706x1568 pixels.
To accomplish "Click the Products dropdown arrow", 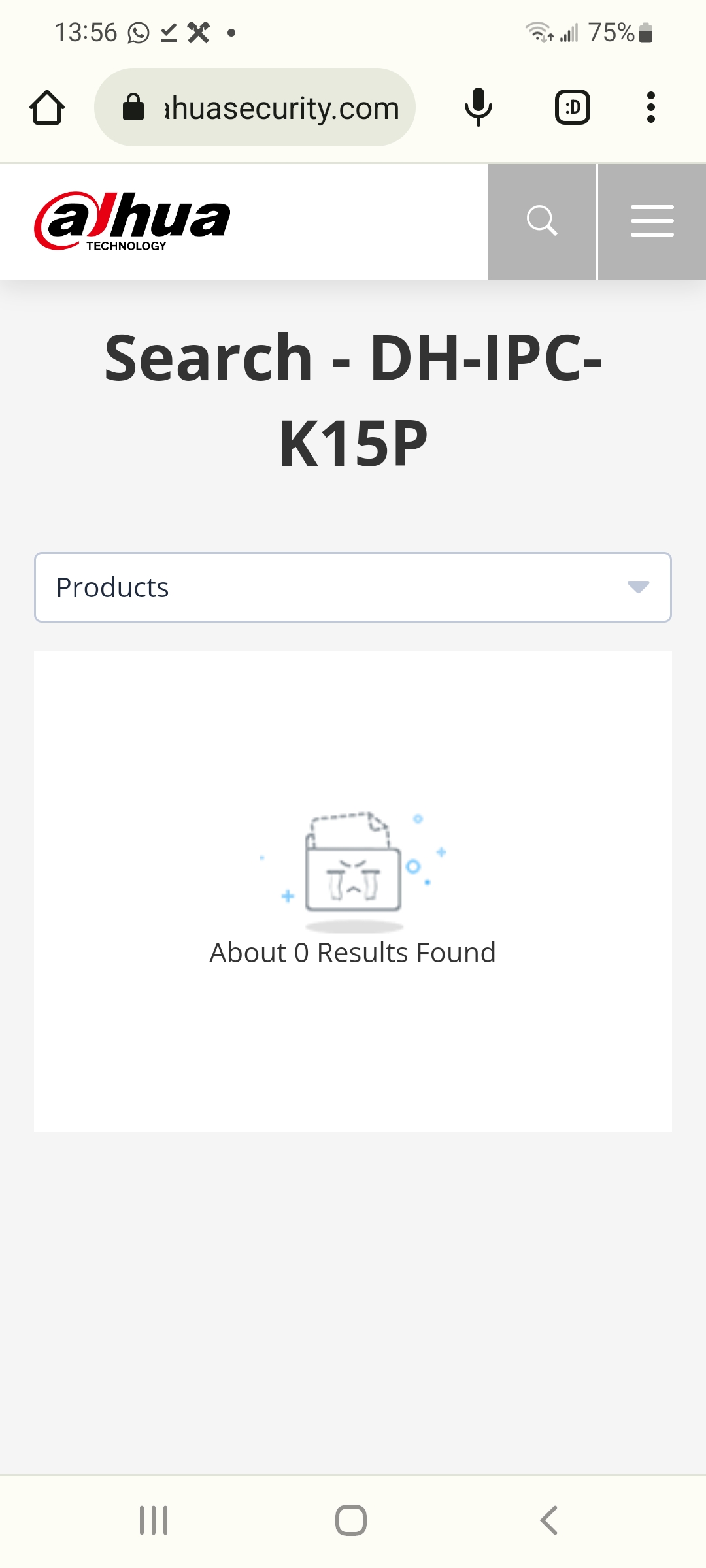I will click(638, 587).
